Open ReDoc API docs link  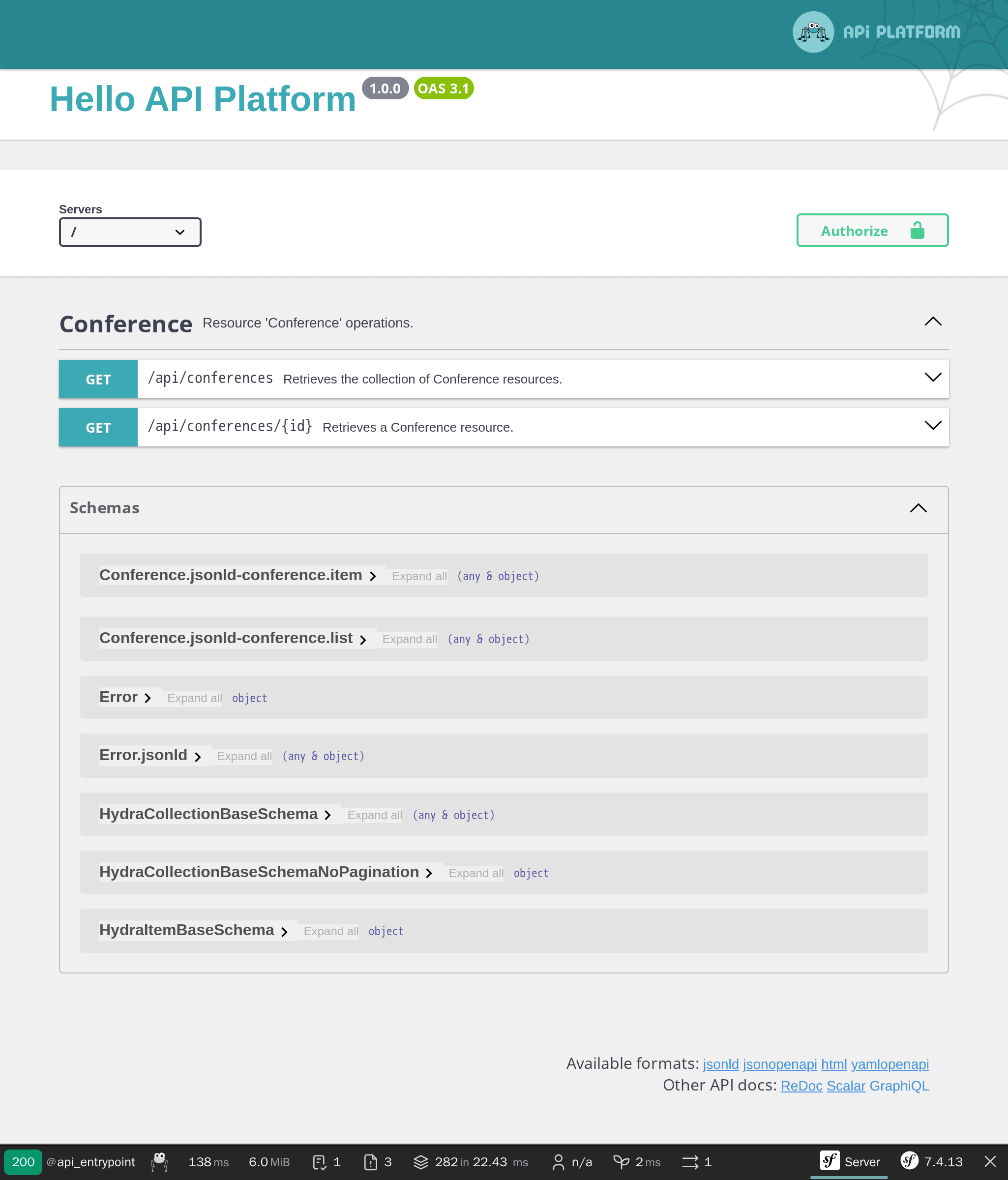point(801,1086)
